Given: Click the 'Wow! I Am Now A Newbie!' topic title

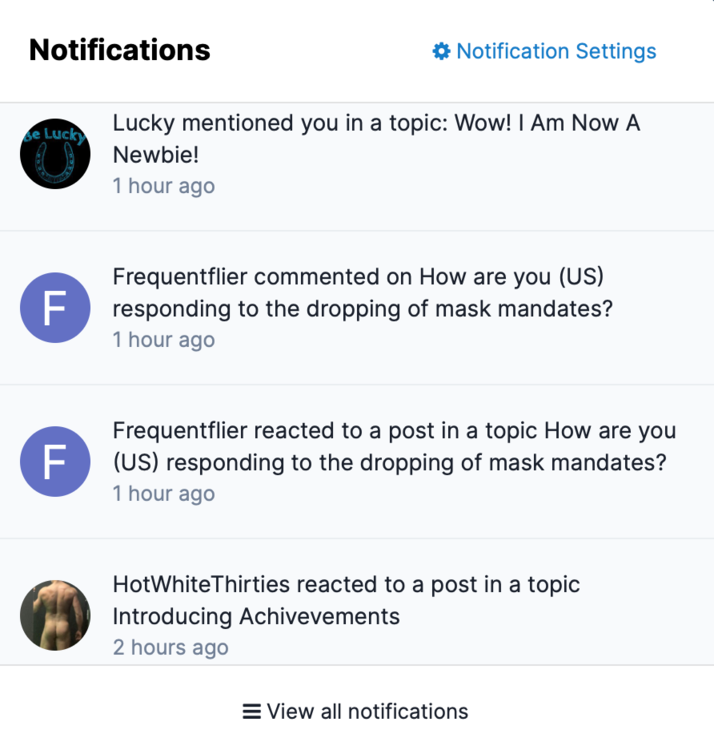Looking at the screenshot, I should (x=547, y=124).
